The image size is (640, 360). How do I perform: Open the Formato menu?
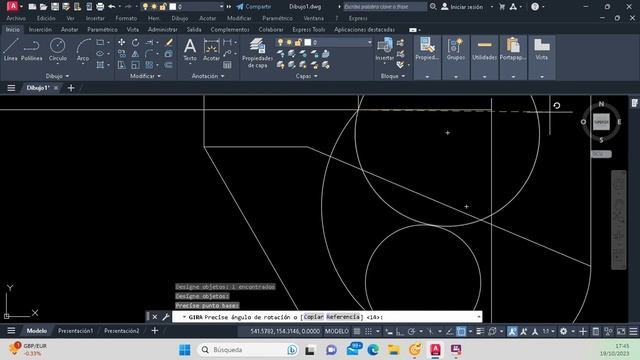click(126, 18)
